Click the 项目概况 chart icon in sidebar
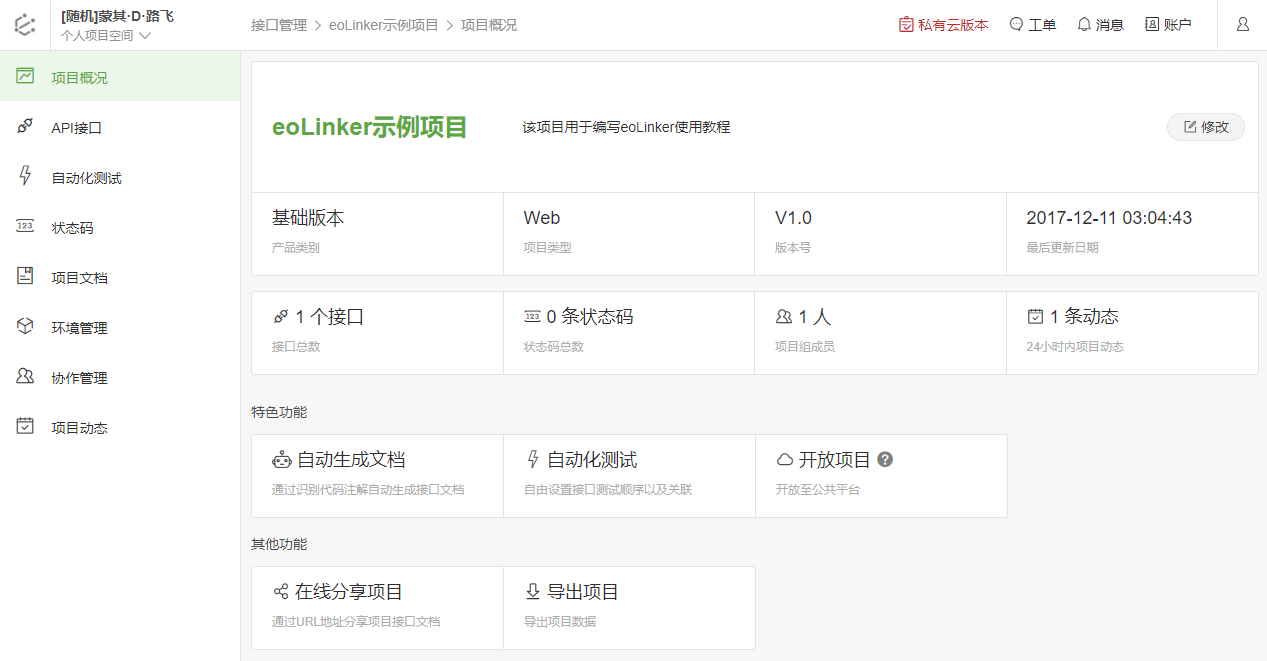This screenshot has height=661, width=1267. coord(25,76)
